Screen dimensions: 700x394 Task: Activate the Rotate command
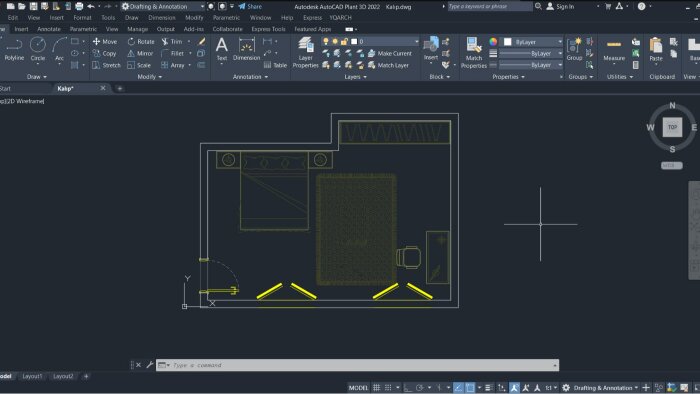click(x=141, y=41)
